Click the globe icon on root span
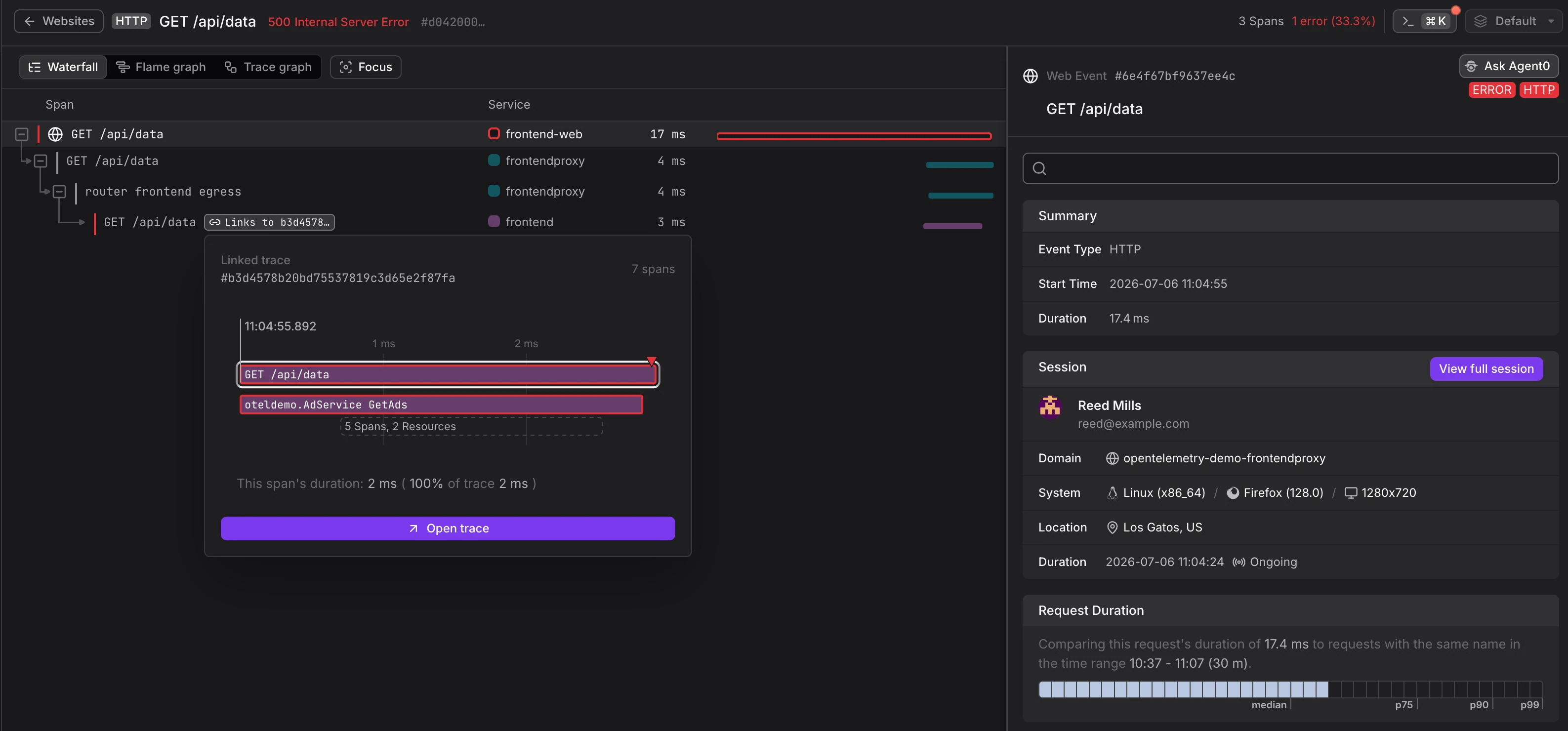The width and height of the screenshot is (1568, 731). coord(55,134)
